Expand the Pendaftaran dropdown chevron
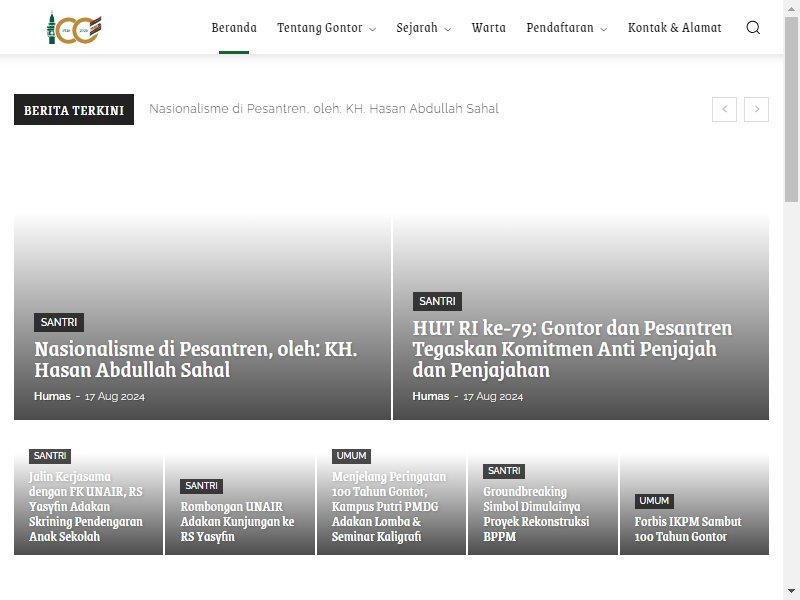800x600 pixels. [604, 30]
